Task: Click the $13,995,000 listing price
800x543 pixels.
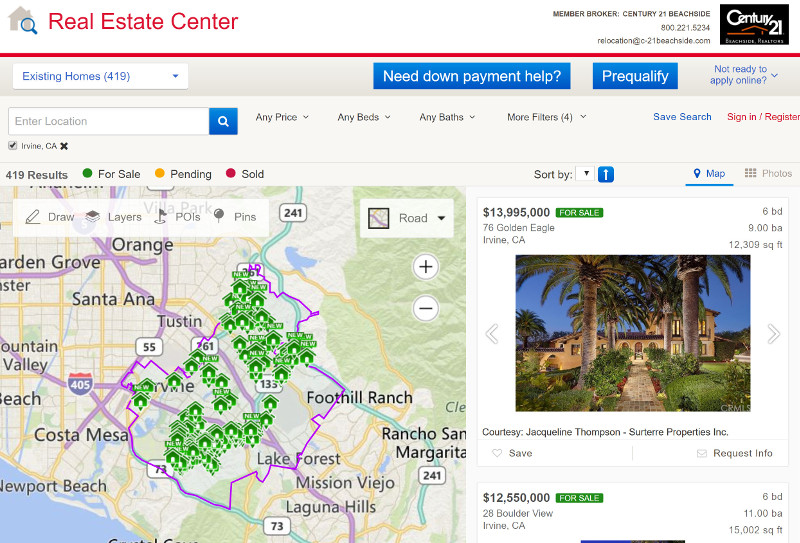Action: (516, 212)
